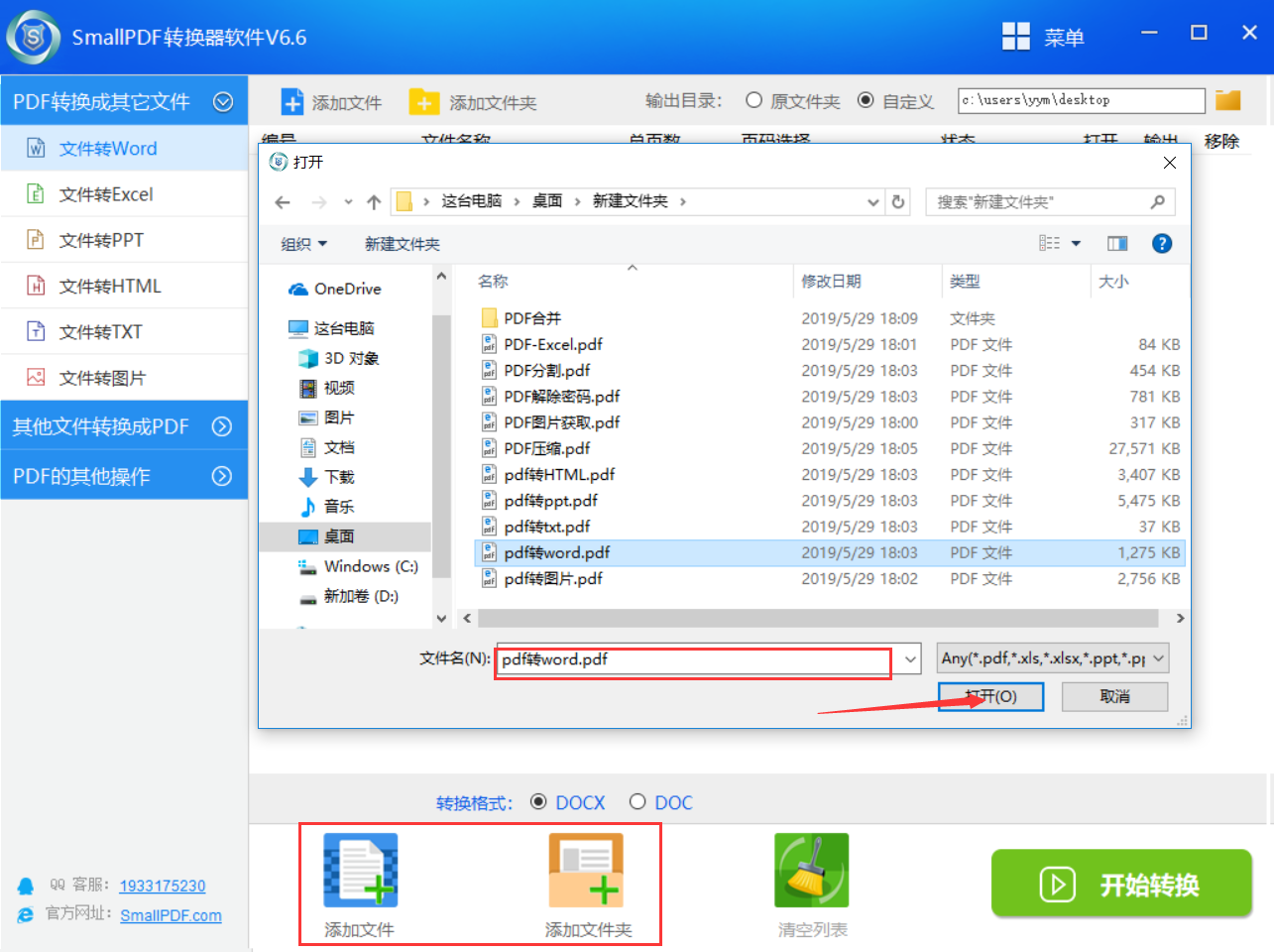Open the file type filter dropdown
The width and height of the screenshot is (1274, 952).
click(x=1053, y=658)
